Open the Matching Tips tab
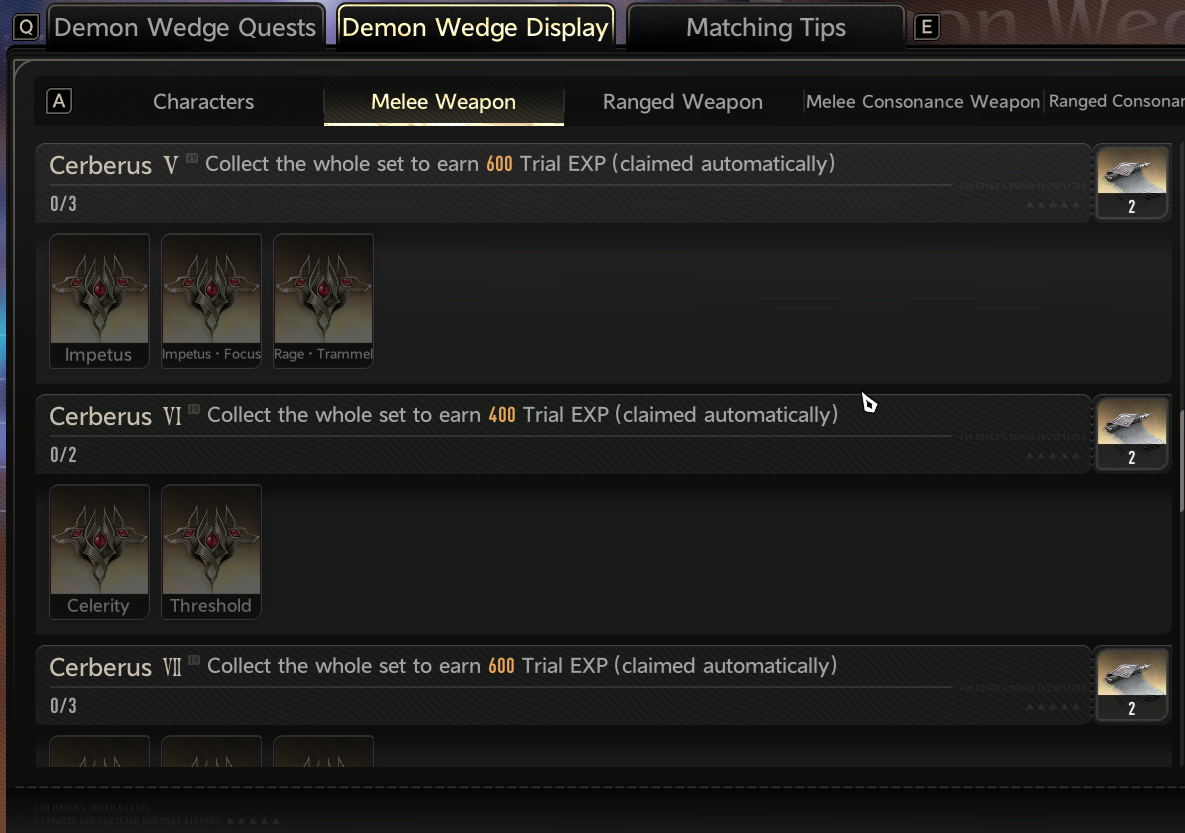Image resolution: width=1185 pixels, height=833 pixels. (766, 27)
